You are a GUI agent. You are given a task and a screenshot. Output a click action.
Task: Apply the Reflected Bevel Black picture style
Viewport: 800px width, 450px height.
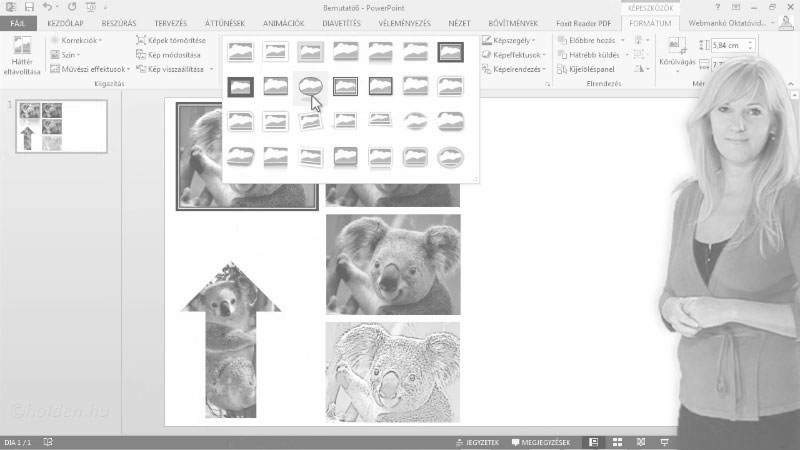345,157
